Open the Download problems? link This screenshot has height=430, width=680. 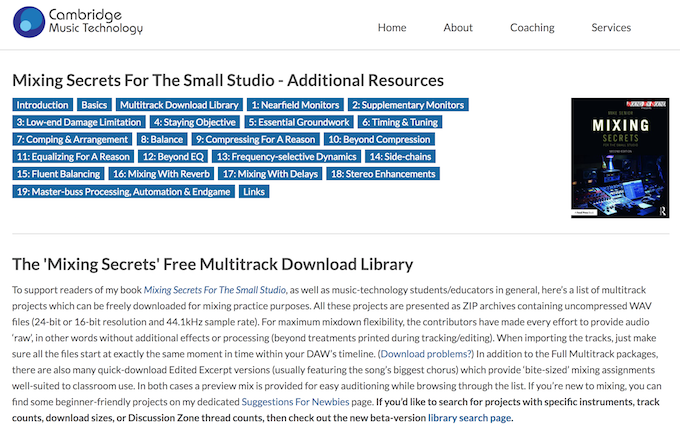[426, 354]
